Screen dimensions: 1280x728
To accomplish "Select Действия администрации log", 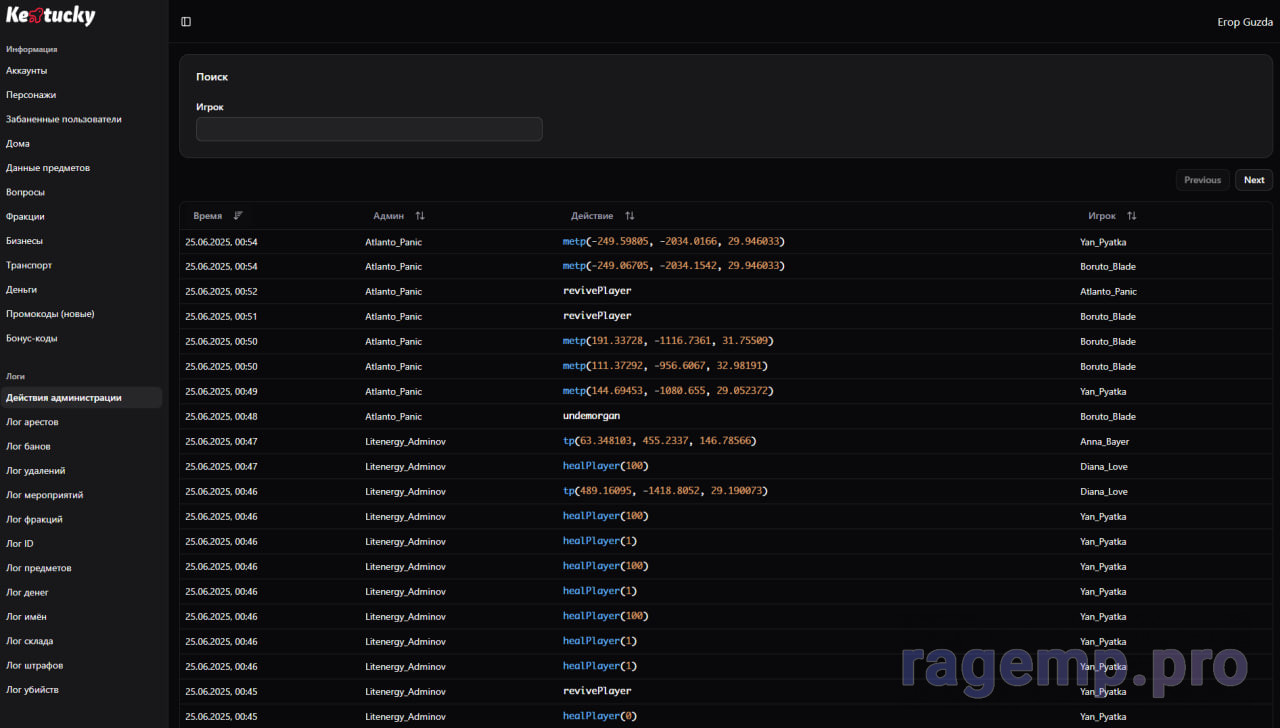I will 81,398.
